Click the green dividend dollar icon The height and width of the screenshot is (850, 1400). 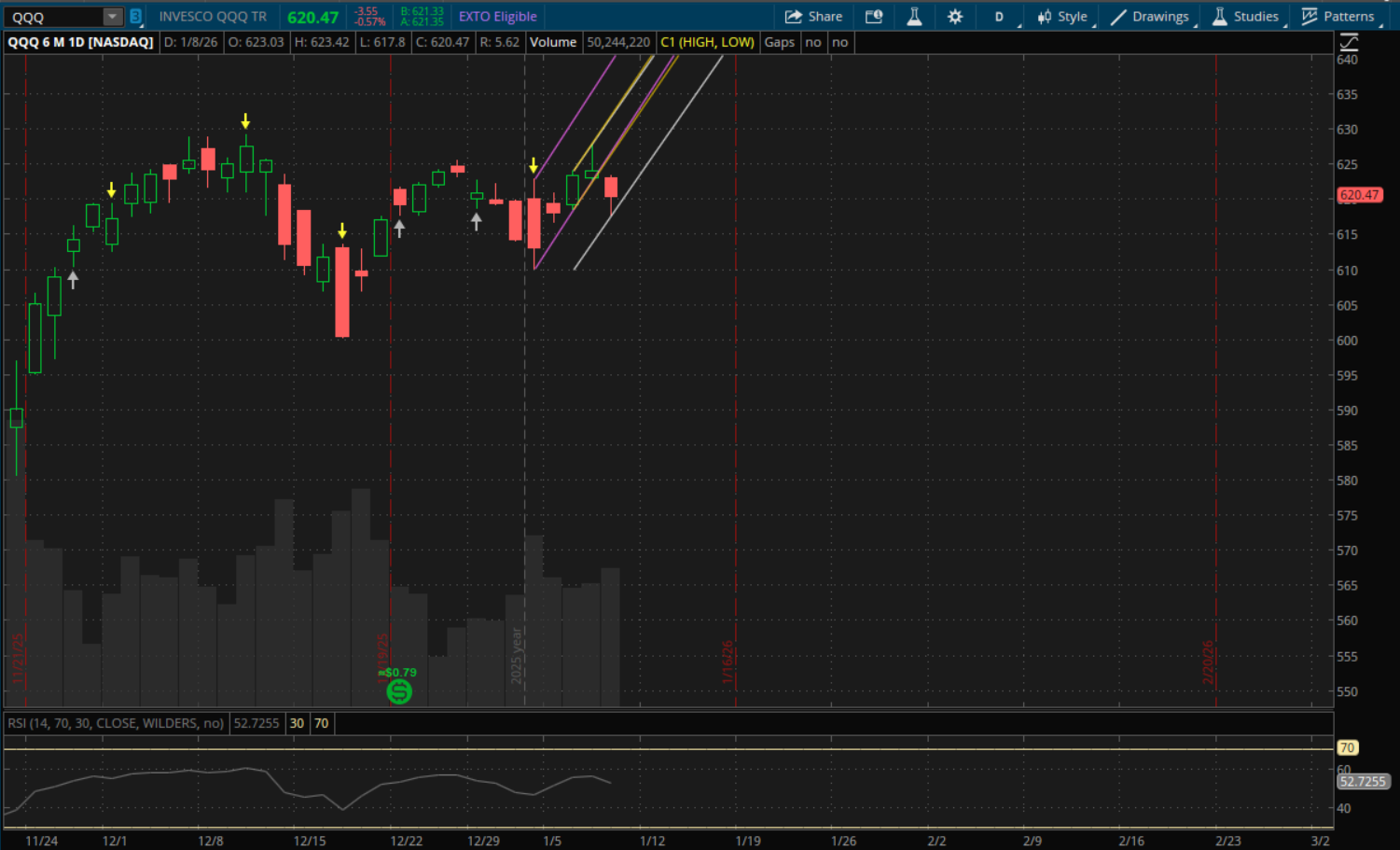(x=399, y=691)
